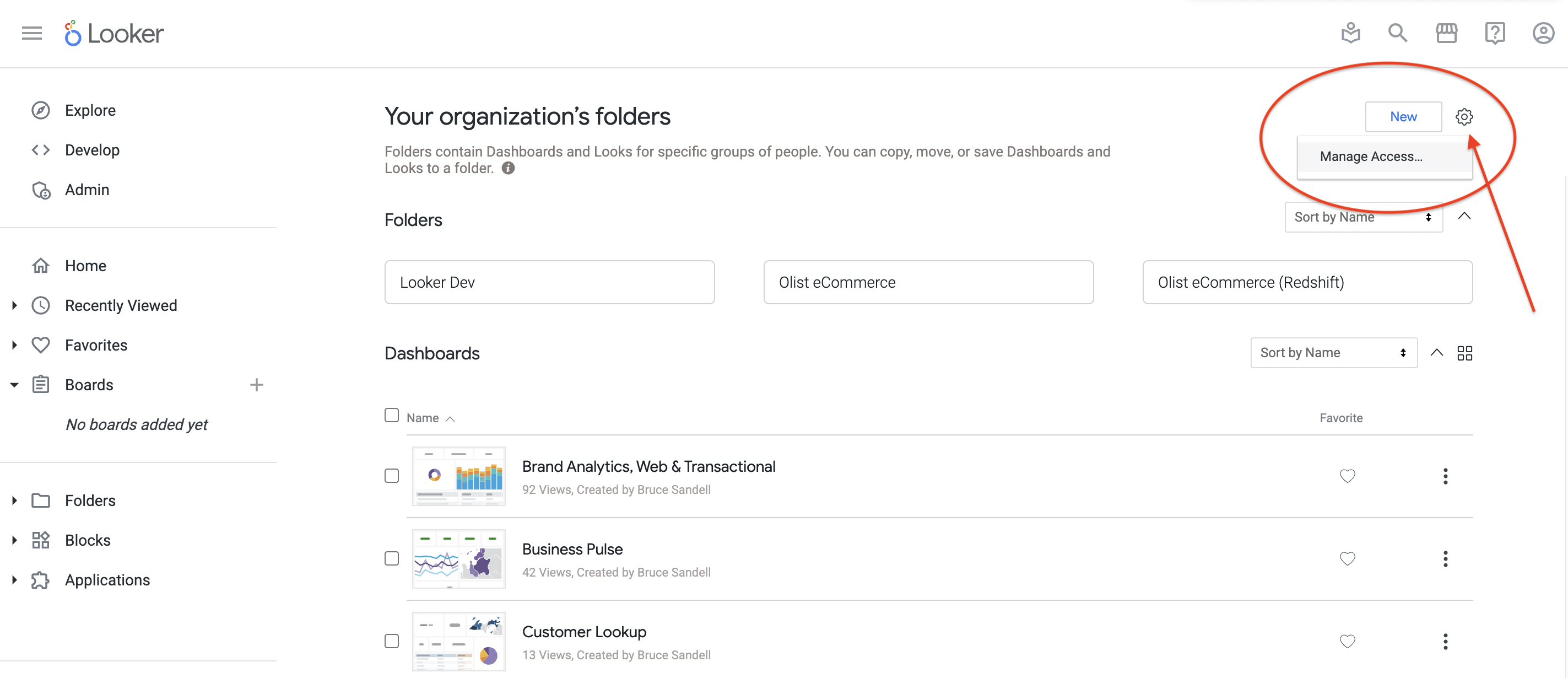Switch dashboards to grid view

[1464, 353]
